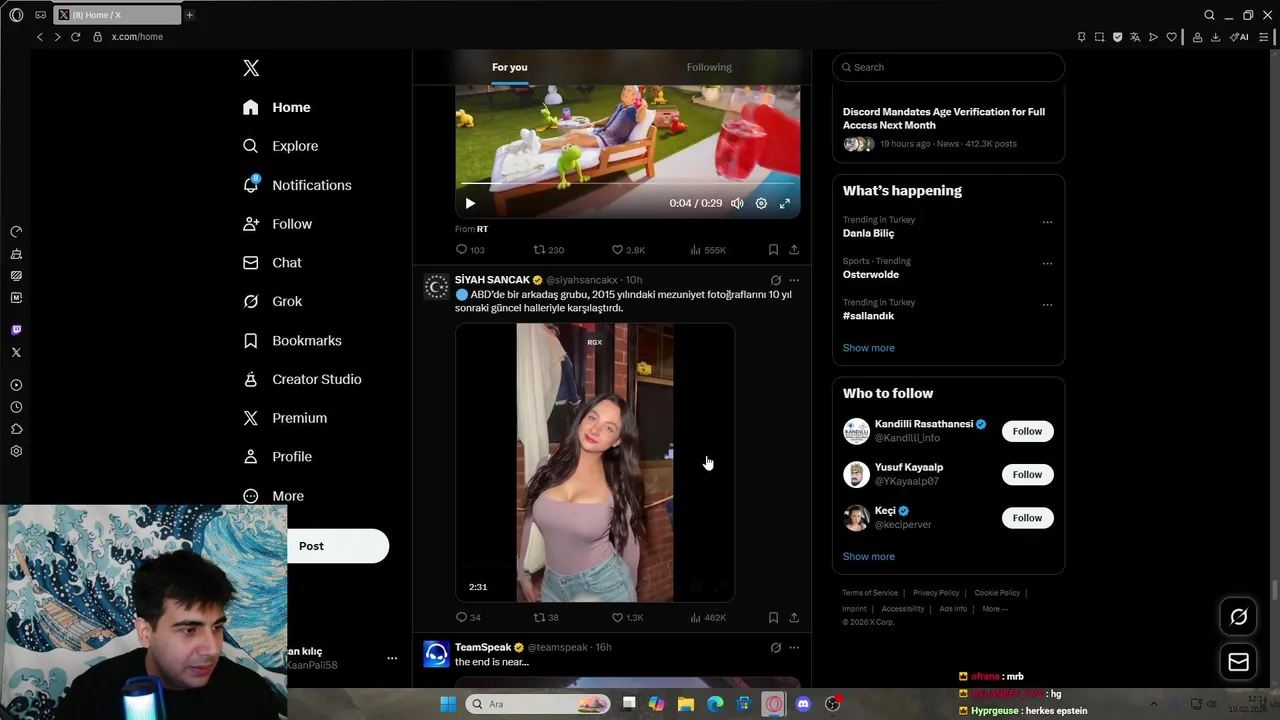The width and height of the screenshot is (1280, 720).
Task: Expand the More menu
Action: coord(273,496)
